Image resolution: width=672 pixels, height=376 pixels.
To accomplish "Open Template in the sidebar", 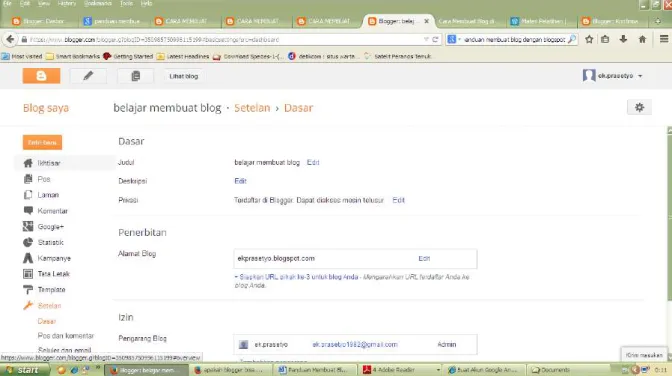I will (x=51, y=290).
